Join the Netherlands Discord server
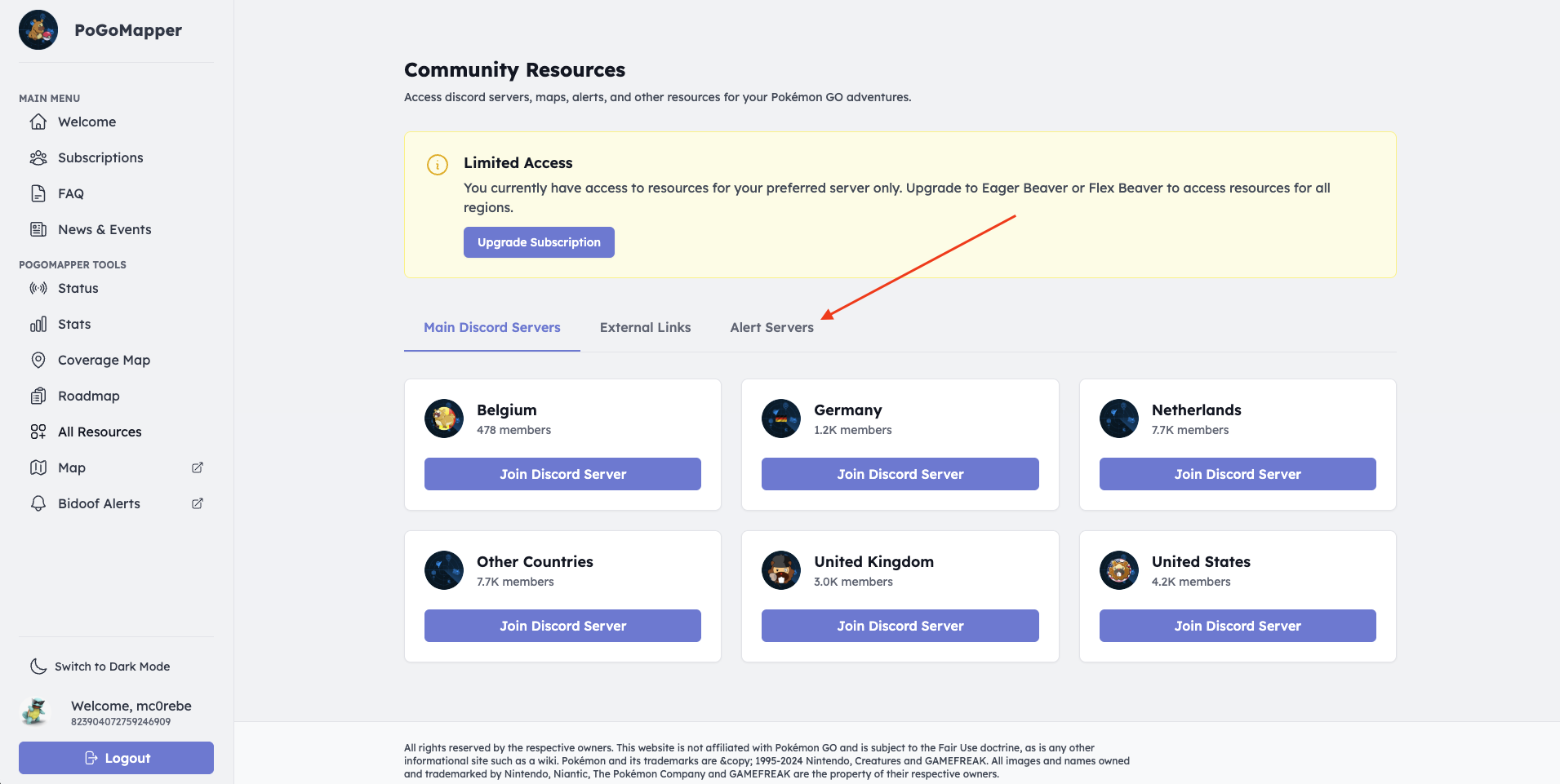The height and width of the screenshot is (784, 1560). tap(1238, 474)
